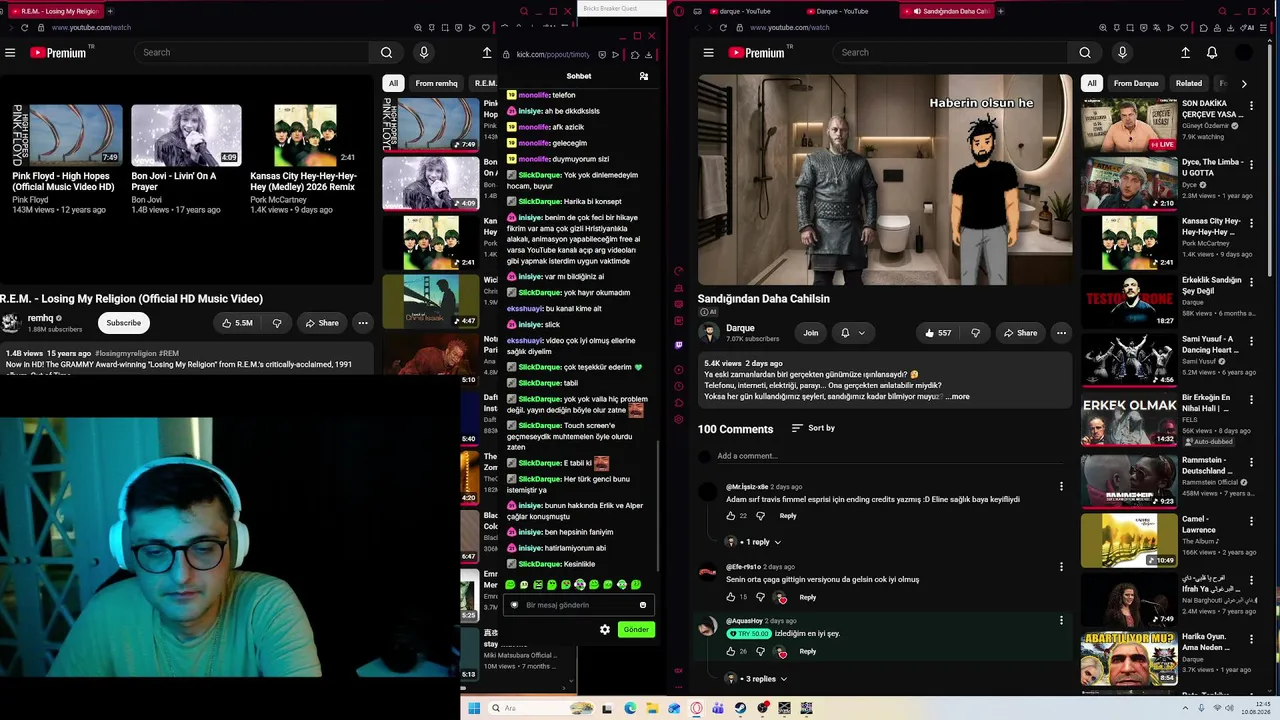Open notification preferences dropdown for Darque channel
Screen dimensions: 1280x720
tap(852, 333)
